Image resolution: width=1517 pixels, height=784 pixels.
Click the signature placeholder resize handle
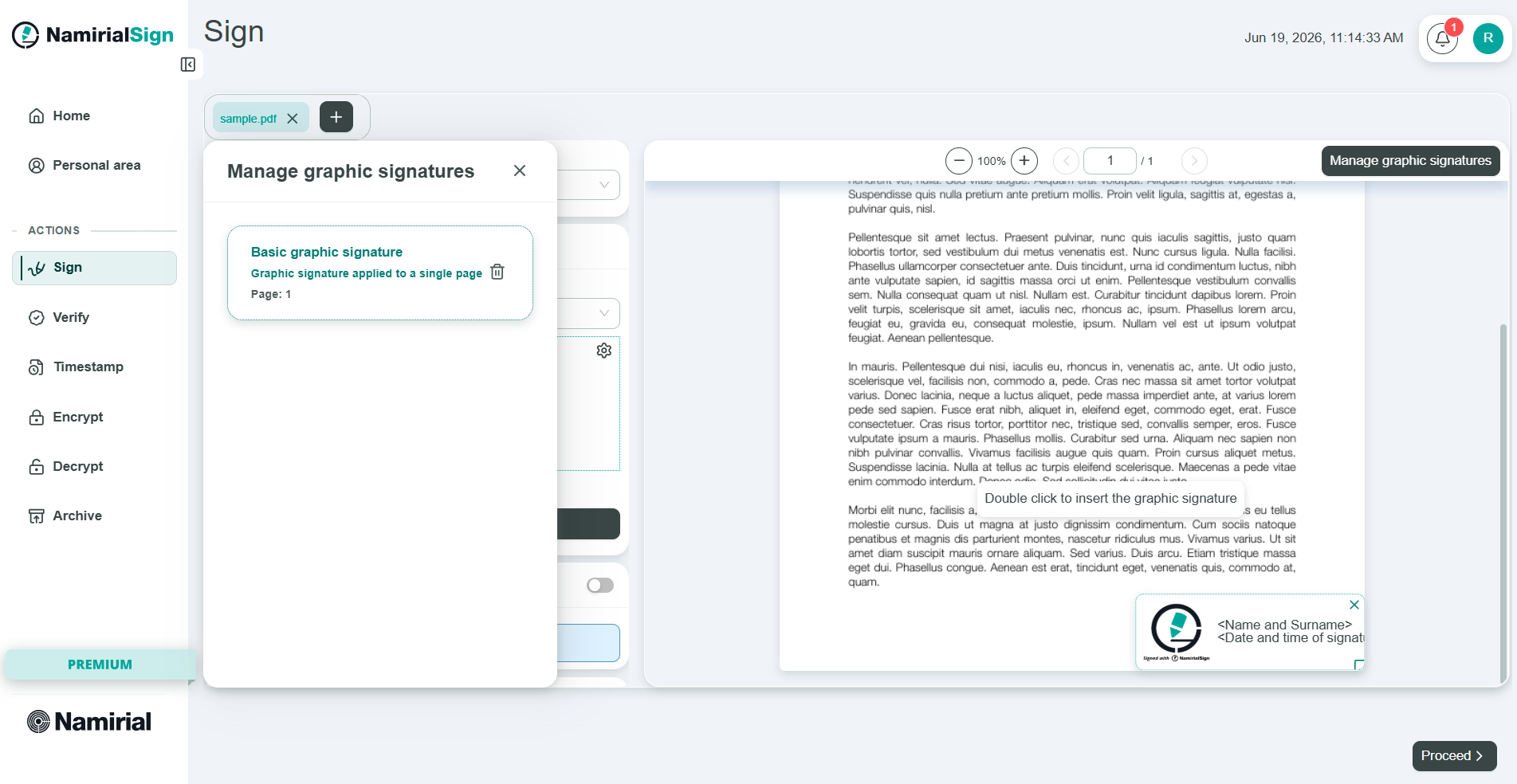(x=1359, y=664)
